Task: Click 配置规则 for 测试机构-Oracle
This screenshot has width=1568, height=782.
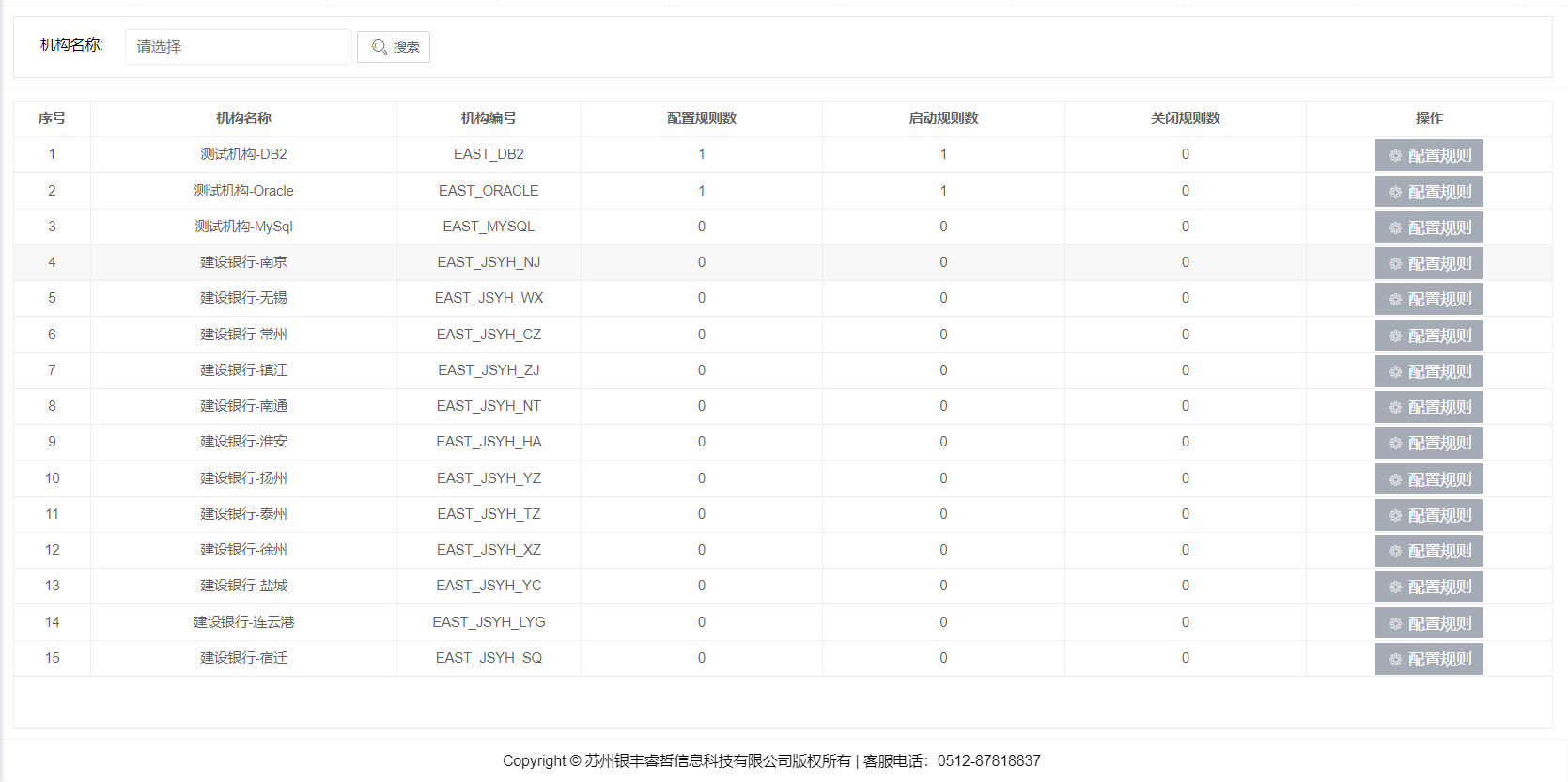Action: click(1429, 192)
